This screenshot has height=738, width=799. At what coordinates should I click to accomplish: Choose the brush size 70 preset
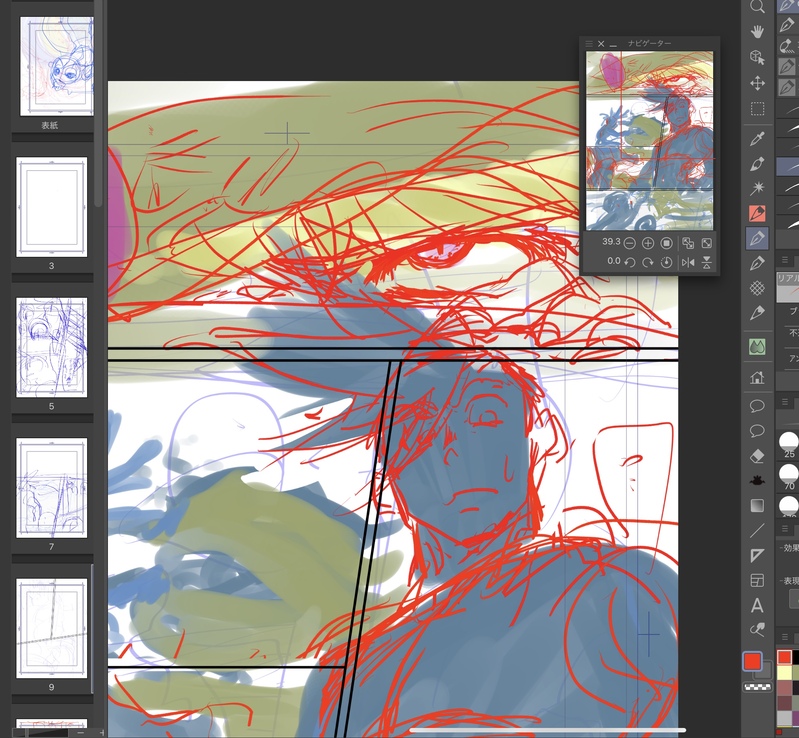tap(789, 476)
